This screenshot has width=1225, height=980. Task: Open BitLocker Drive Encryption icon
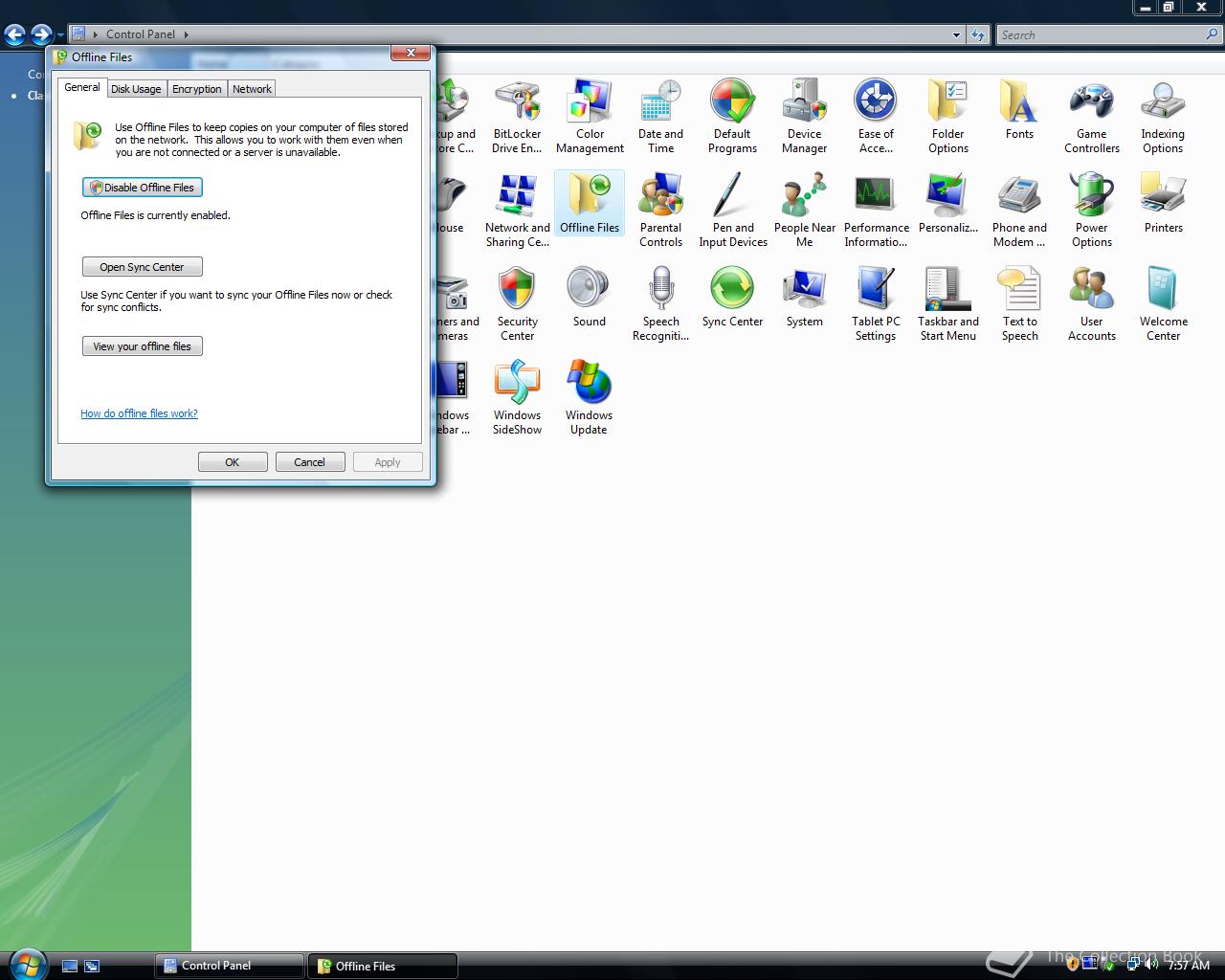(x=517, y=116)
